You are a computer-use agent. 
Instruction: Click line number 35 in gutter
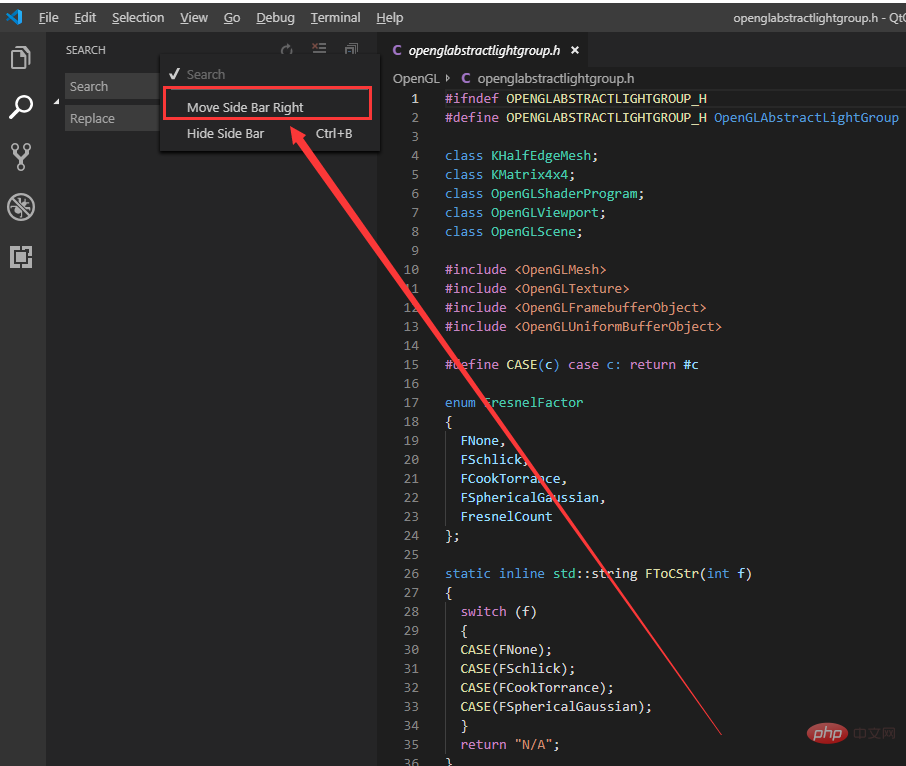411,745
